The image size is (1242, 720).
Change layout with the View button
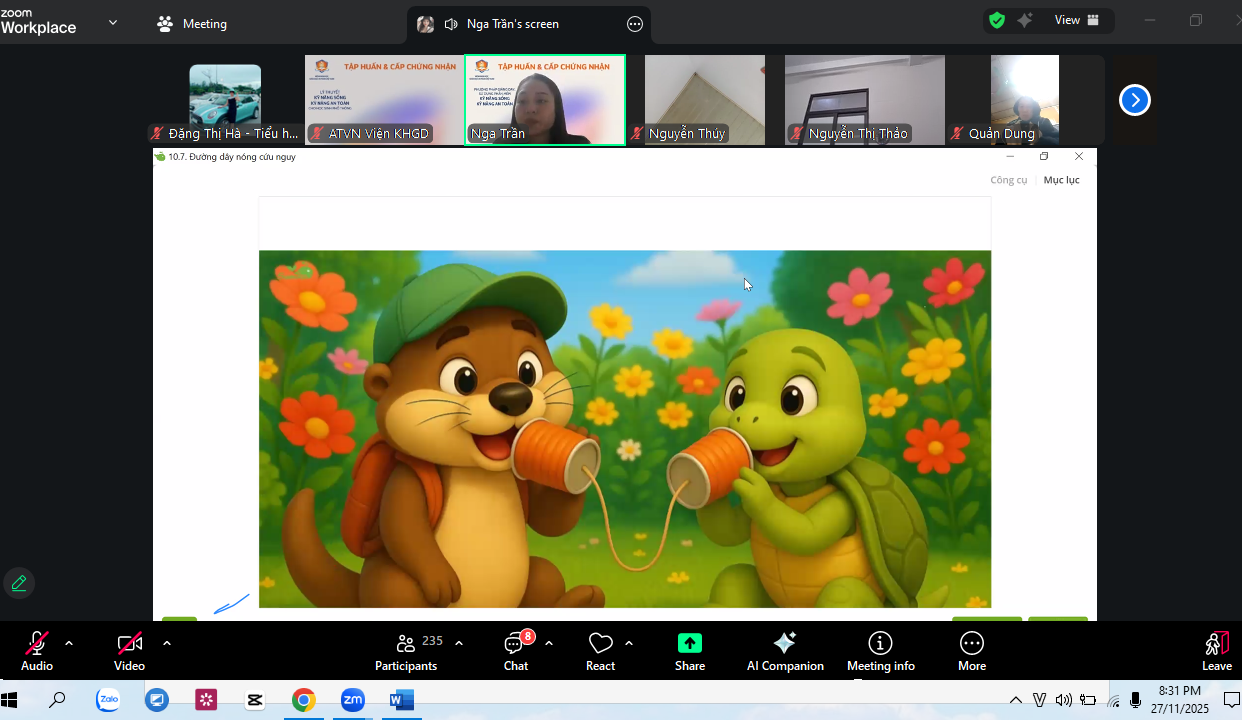tap(1076, 20)
